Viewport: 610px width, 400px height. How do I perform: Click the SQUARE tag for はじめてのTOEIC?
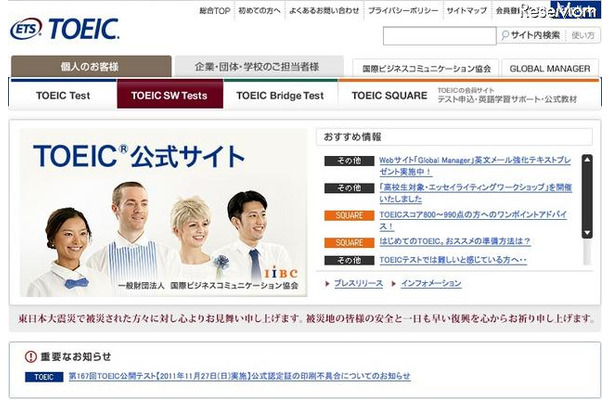pos(349,243)
